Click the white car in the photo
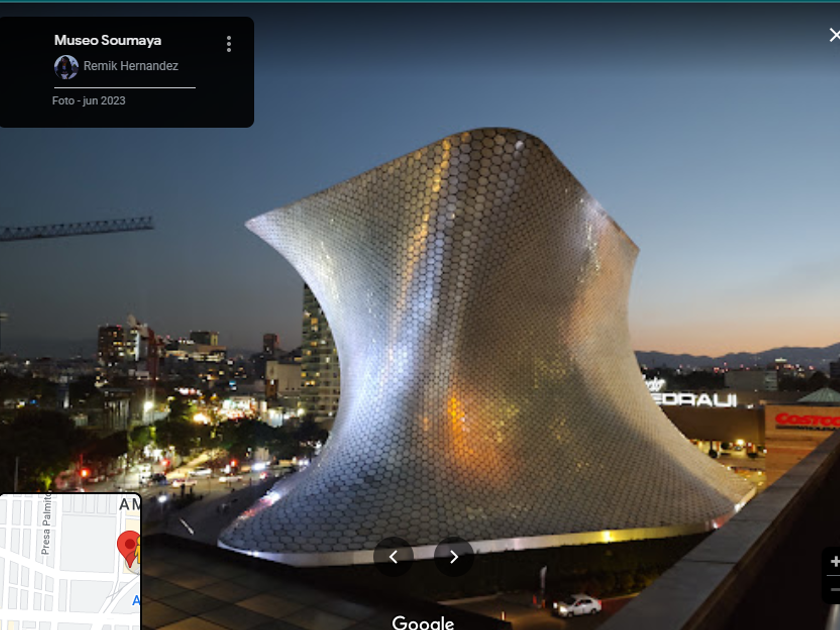Screen dimensions: 840x630 [577, 605]
